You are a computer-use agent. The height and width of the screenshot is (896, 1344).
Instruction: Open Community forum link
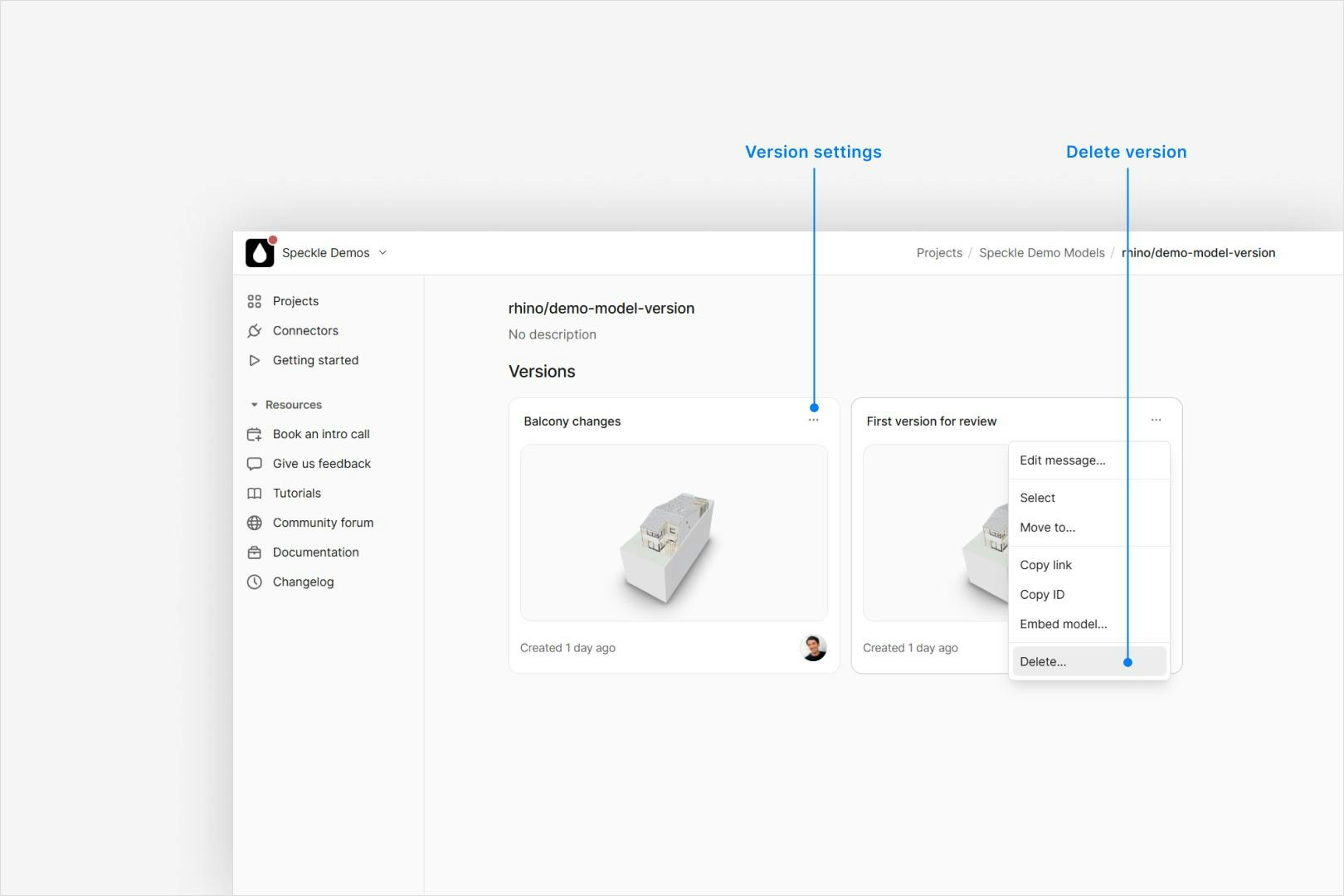(323, 523)
